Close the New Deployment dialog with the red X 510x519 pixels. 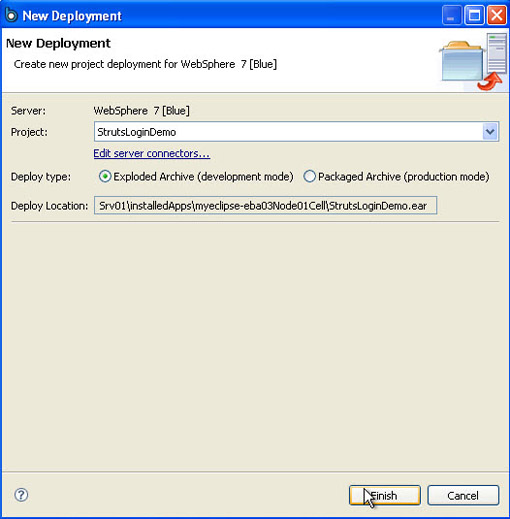[497, 15]
